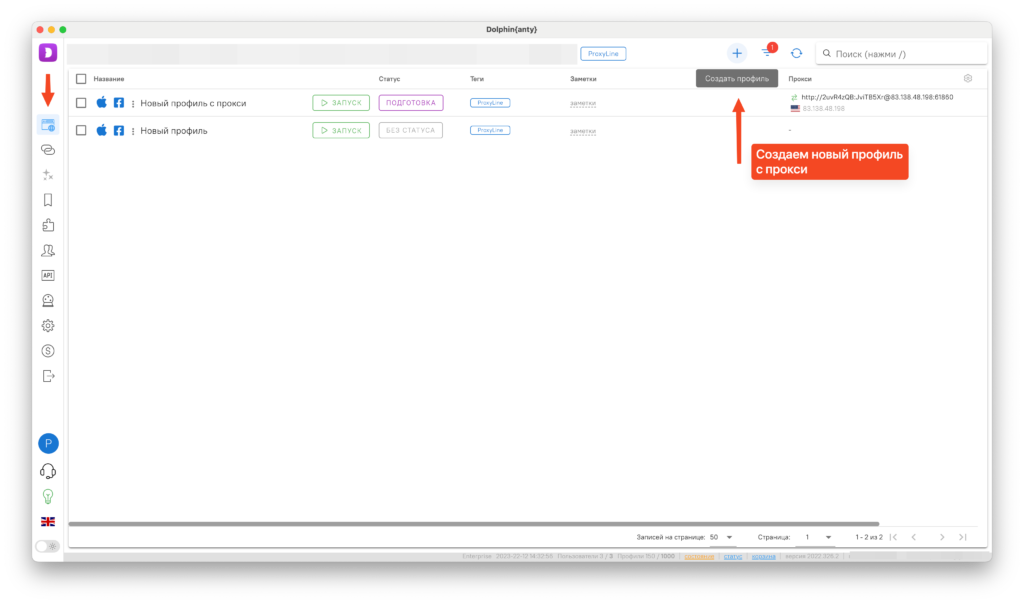
Task: Toggle the dark mode switch in sidebar
Action: click(47, 546)
